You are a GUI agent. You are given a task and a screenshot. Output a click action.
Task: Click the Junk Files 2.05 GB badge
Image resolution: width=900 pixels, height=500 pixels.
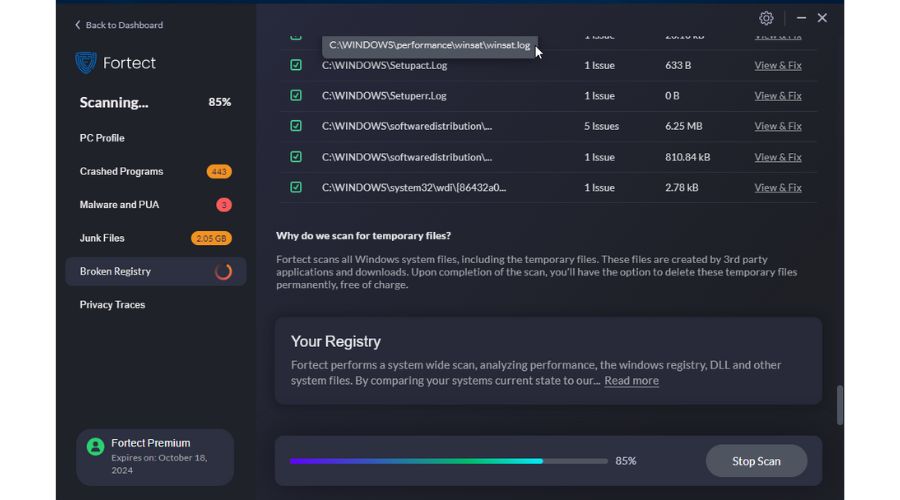coord(211,238)
